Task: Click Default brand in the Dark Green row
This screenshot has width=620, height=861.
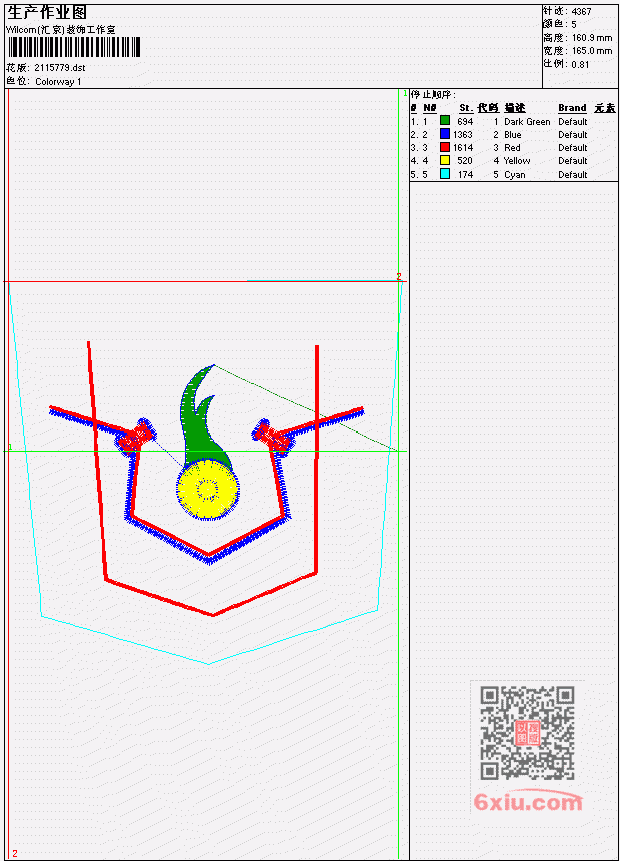Action: click(x=573, y=122)
